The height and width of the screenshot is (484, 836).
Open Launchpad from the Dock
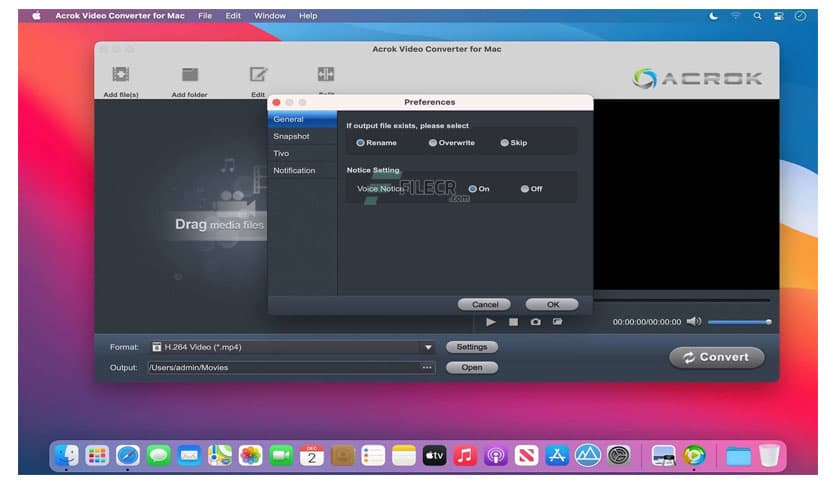coord(97,456)
